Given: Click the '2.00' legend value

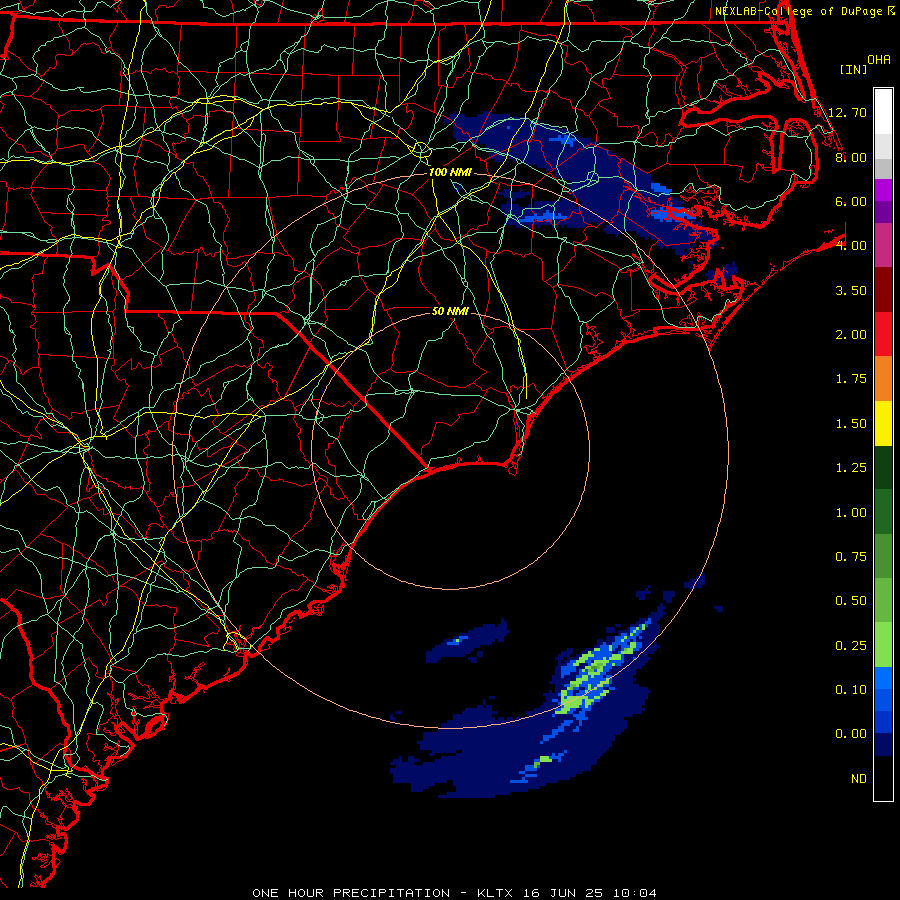Looking at the screenshot, I should pyautogui.click(x=851, y=335).
